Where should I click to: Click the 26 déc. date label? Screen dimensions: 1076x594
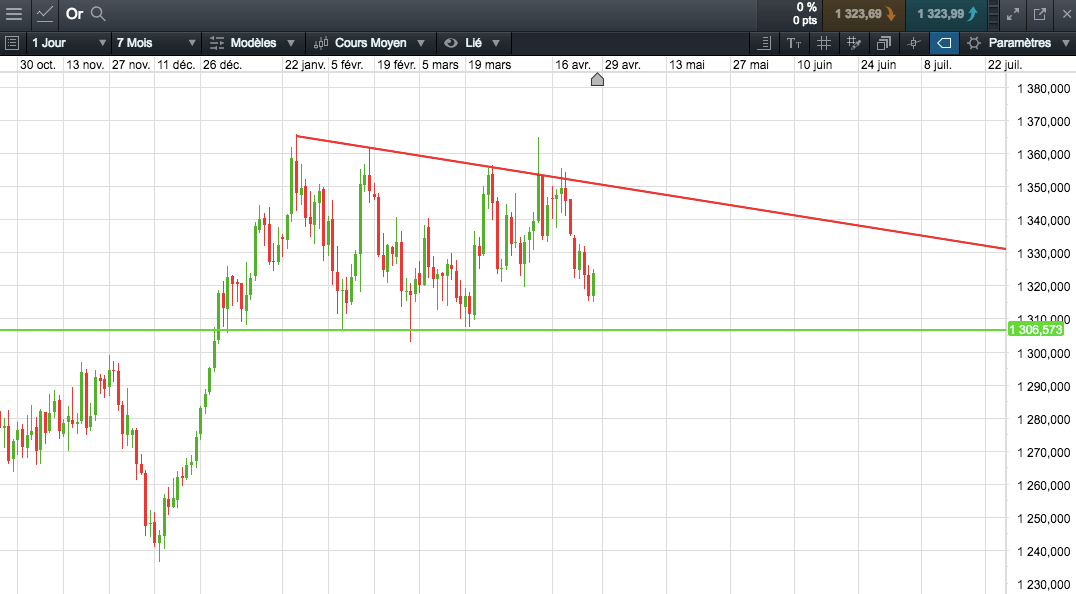click(x=222, y=64)
